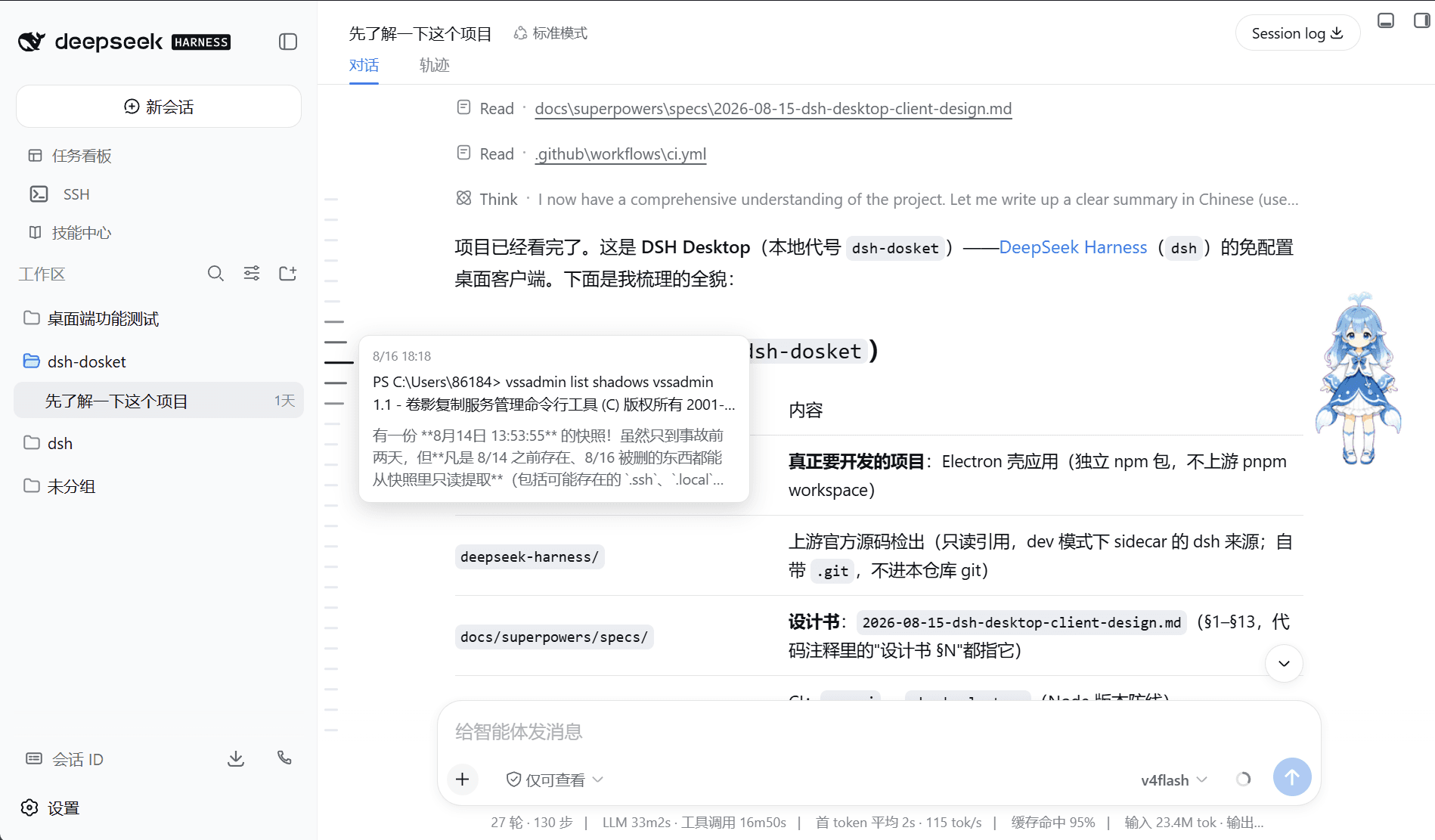The width and height of the screenshot is (1435, 840).
Task: Add a new workspace folder icon
Action: [x=288, y=274]
